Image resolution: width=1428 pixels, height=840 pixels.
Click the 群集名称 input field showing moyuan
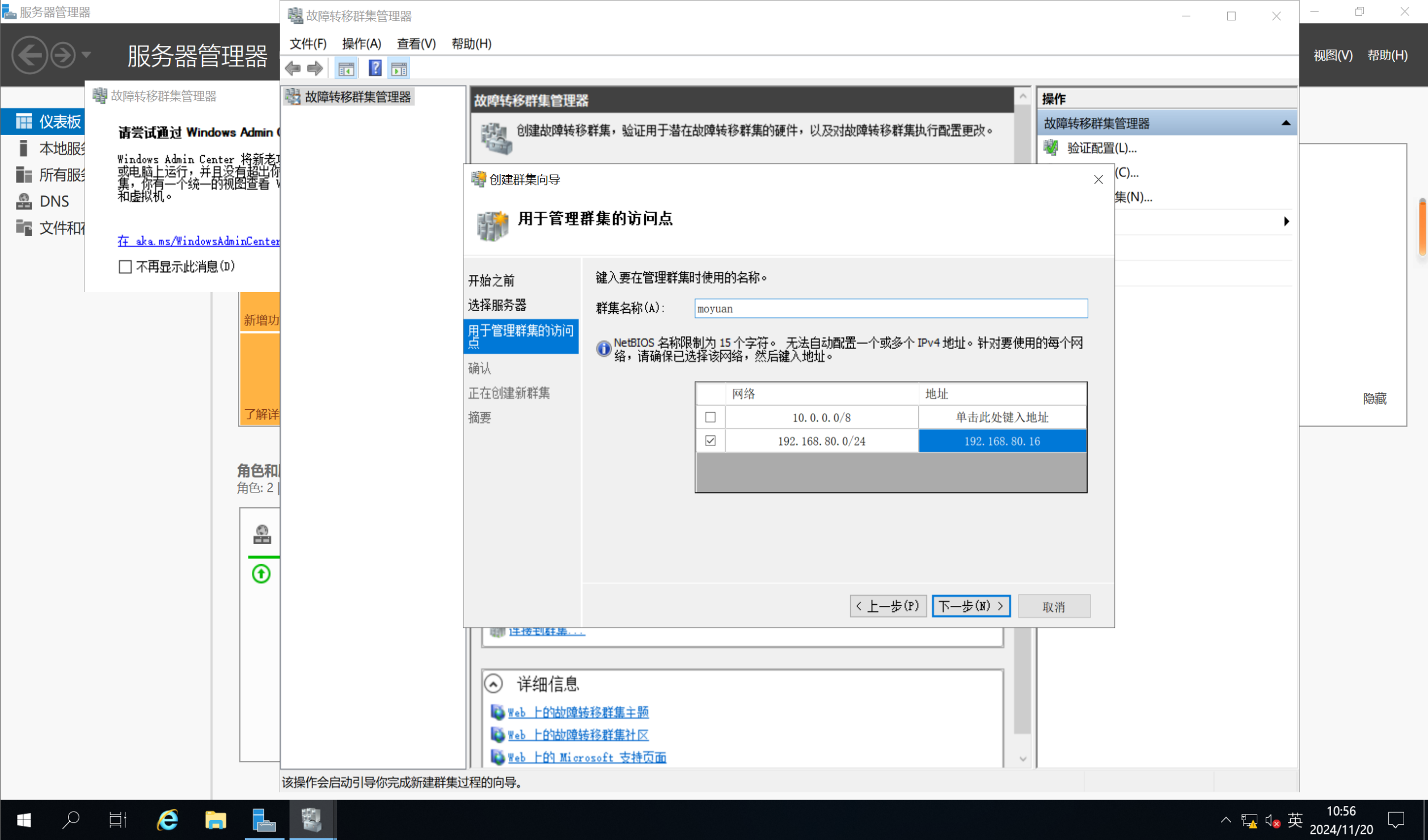tap(889, 308)
